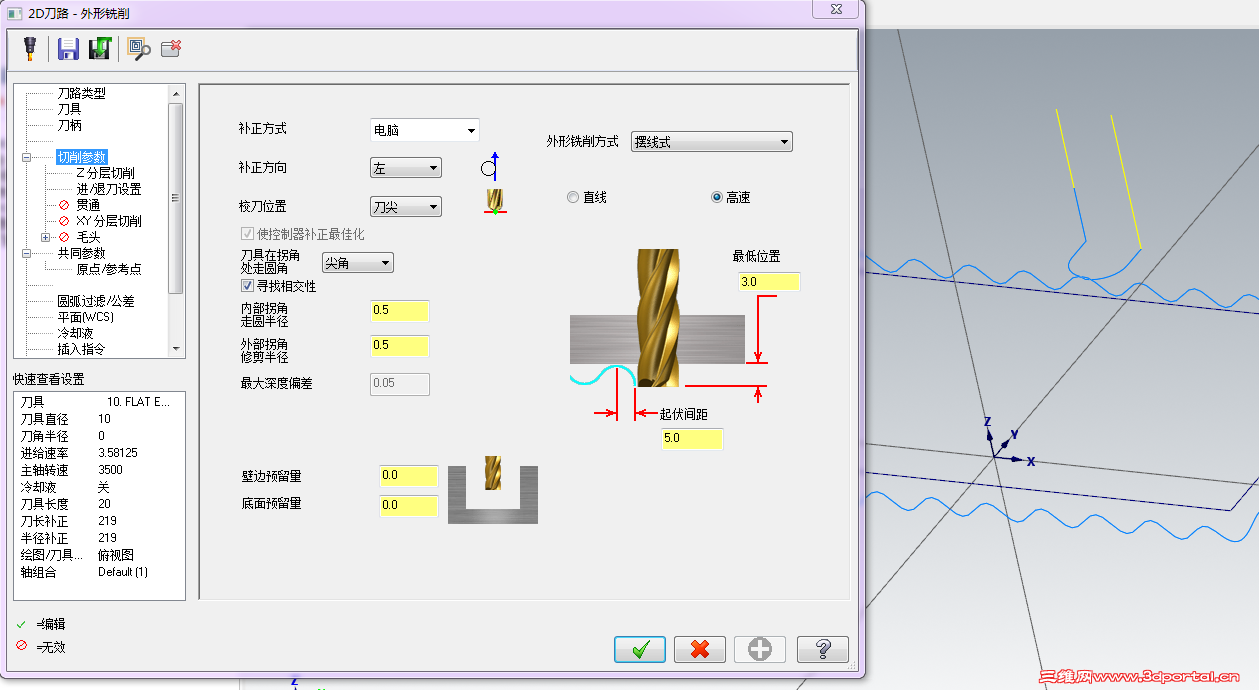Expand the 毛头 tree node
Screen dimensions: 1259x690
click(46, 237)
